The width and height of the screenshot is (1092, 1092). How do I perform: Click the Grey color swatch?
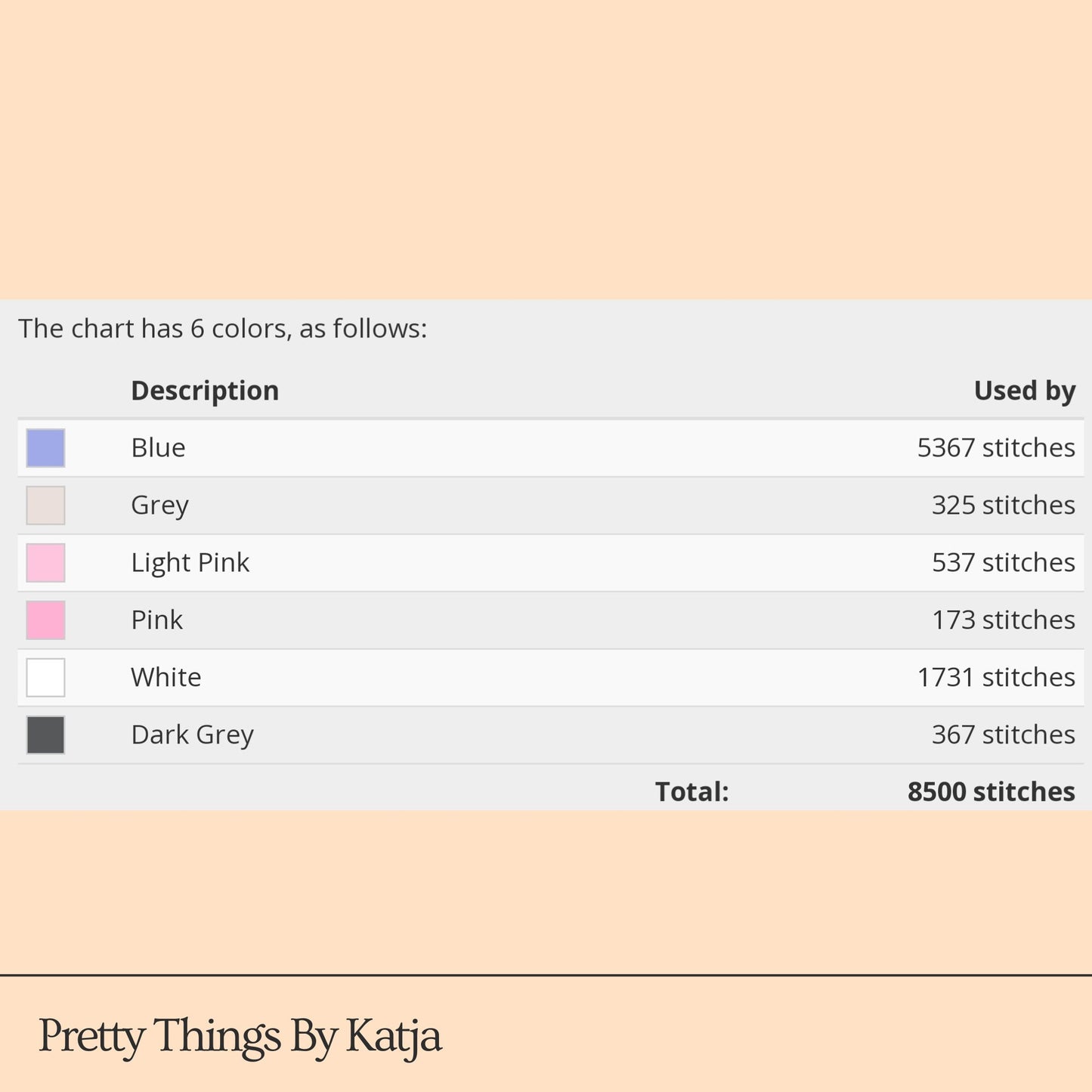(x=45, y=506)
